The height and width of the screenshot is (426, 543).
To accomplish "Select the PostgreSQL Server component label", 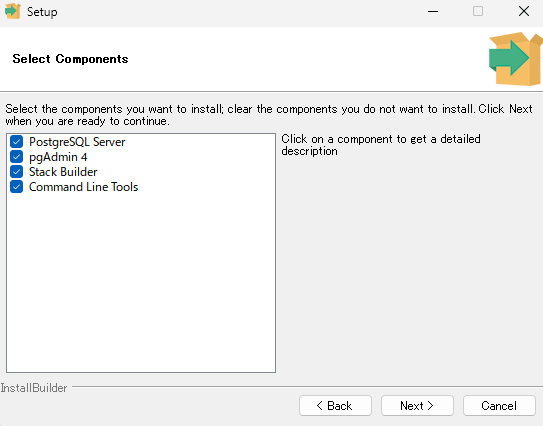I will pyautogui.click(x=77, y=142).
